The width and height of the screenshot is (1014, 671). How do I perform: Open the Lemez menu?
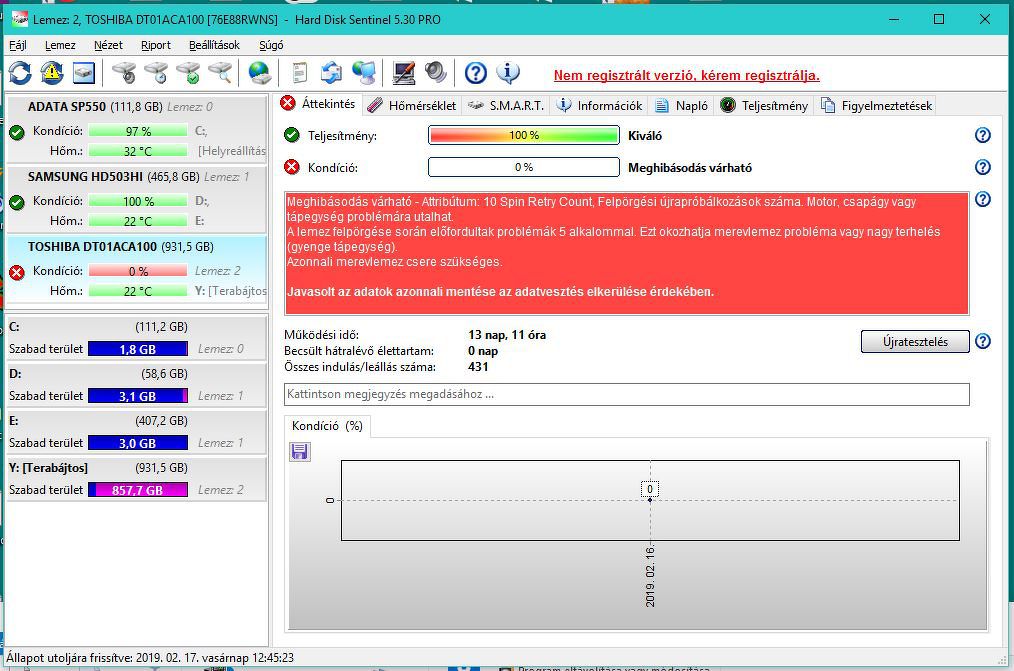click(x=60, y=45)
